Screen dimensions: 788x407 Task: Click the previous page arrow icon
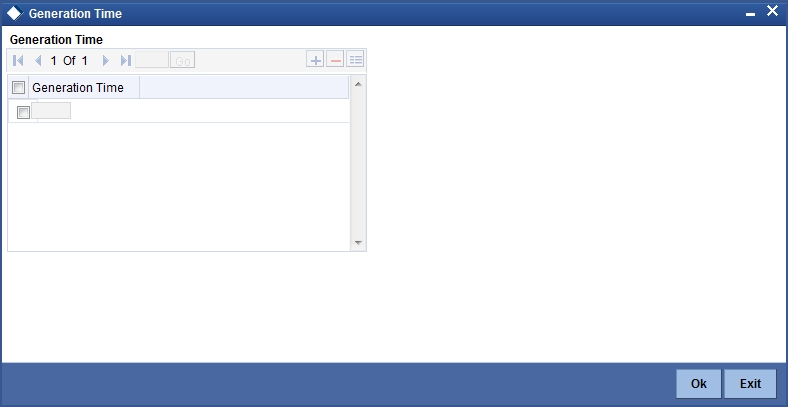pos(38,61)
